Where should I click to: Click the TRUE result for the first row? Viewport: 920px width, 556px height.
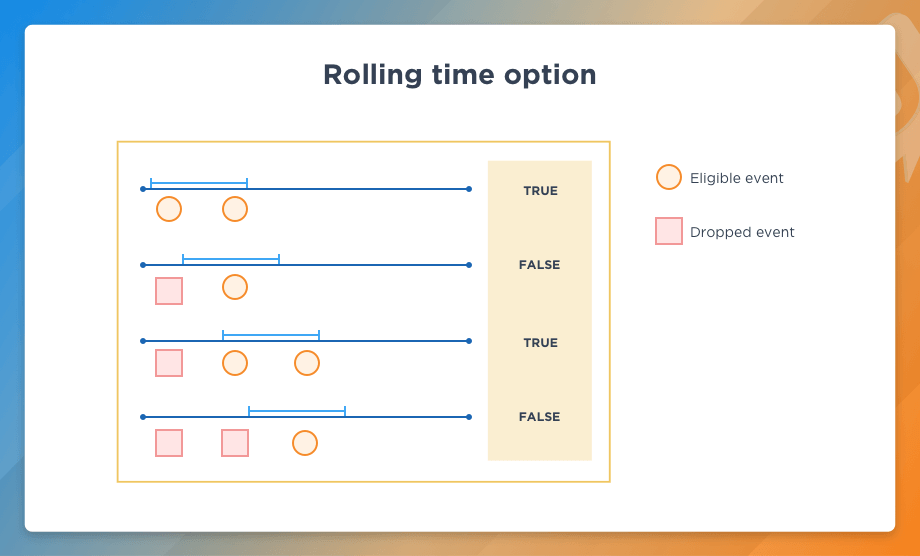click(x=540, y=191)
